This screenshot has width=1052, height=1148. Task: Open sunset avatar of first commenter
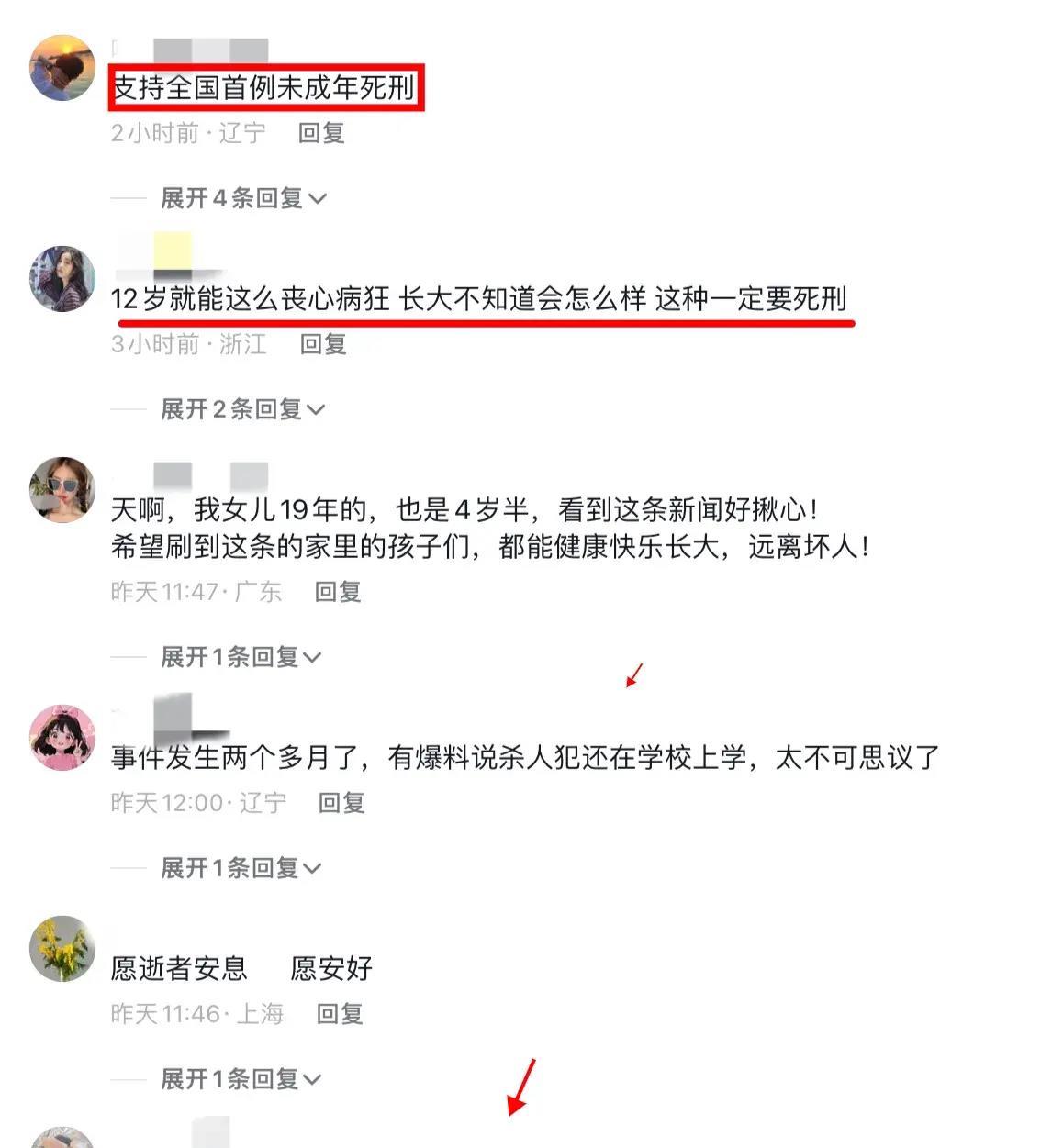[x=62, y=67]
